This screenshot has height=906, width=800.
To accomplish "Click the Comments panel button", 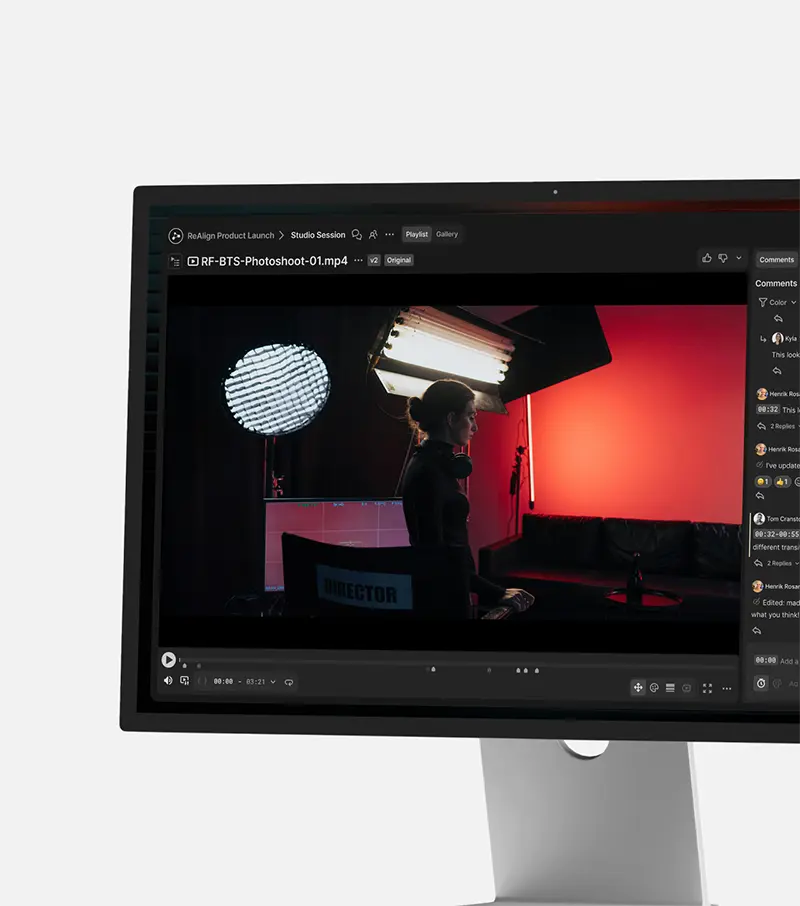I will 777,260.
